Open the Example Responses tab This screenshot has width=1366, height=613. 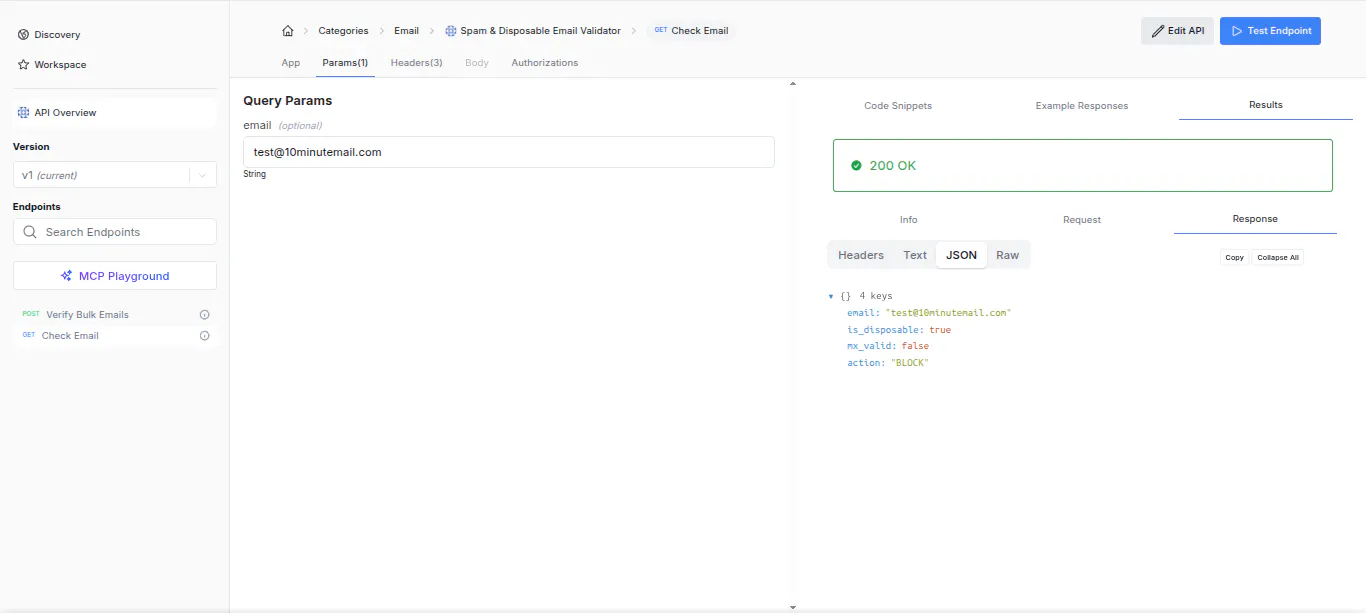click(x=1082, y=105)
